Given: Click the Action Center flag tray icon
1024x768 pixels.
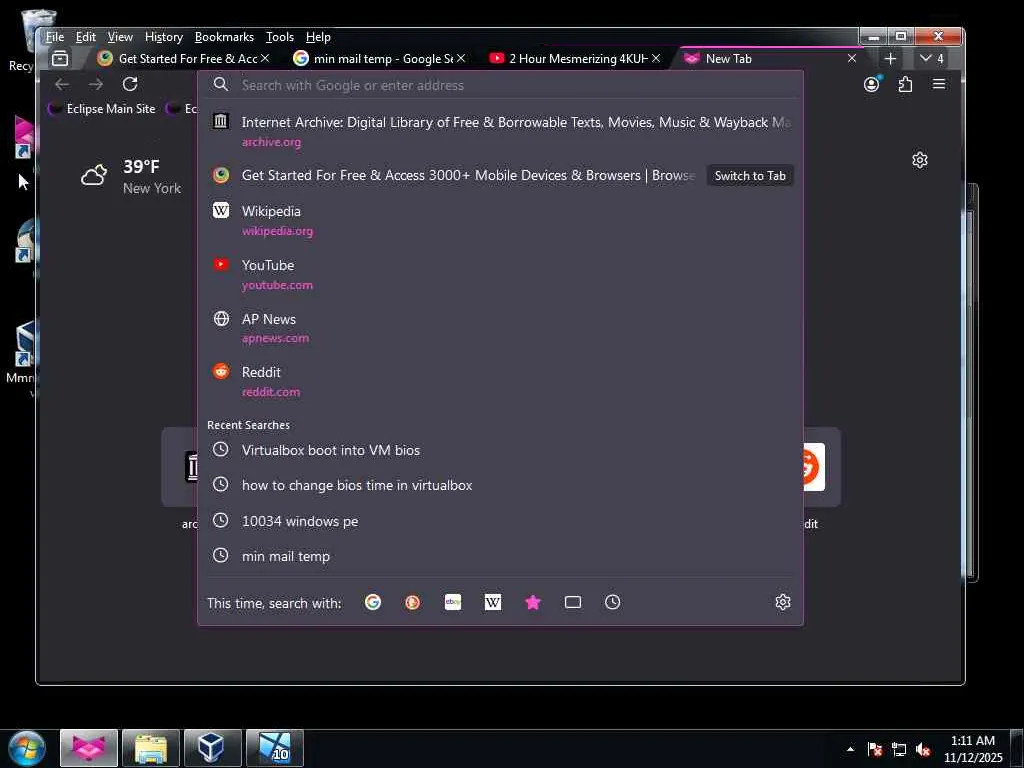Looking at the screenshot, I should (x=875, y=750).
